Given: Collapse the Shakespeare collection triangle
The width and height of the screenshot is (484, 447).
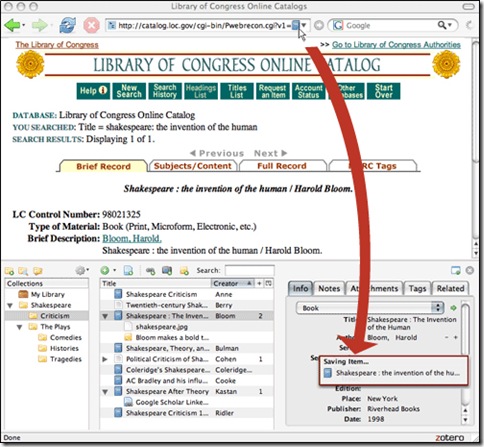Looking at the screenshot, I should tap(10, 305).
